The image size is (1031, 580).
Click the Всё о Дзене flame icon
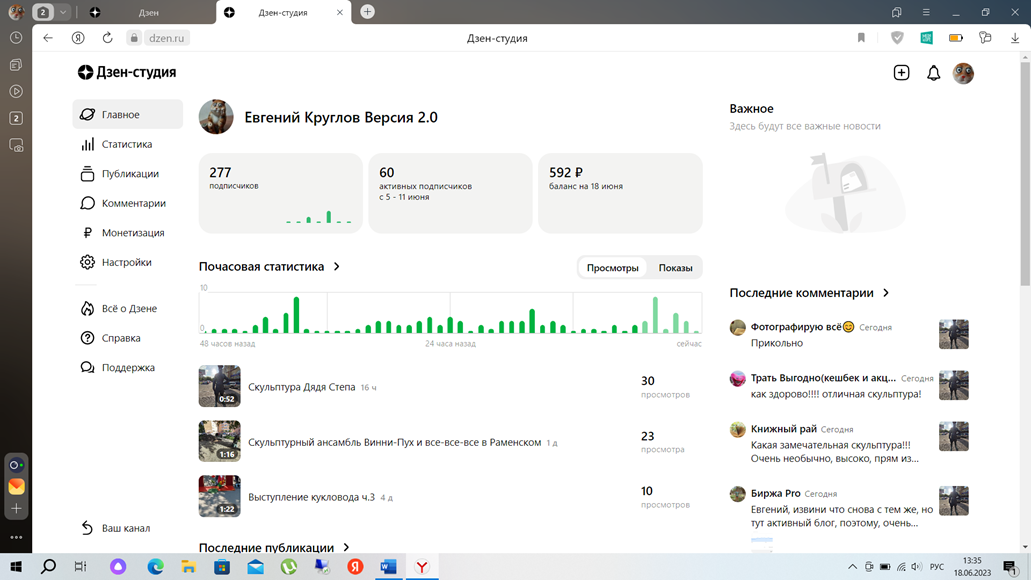[x=87, y=308]
